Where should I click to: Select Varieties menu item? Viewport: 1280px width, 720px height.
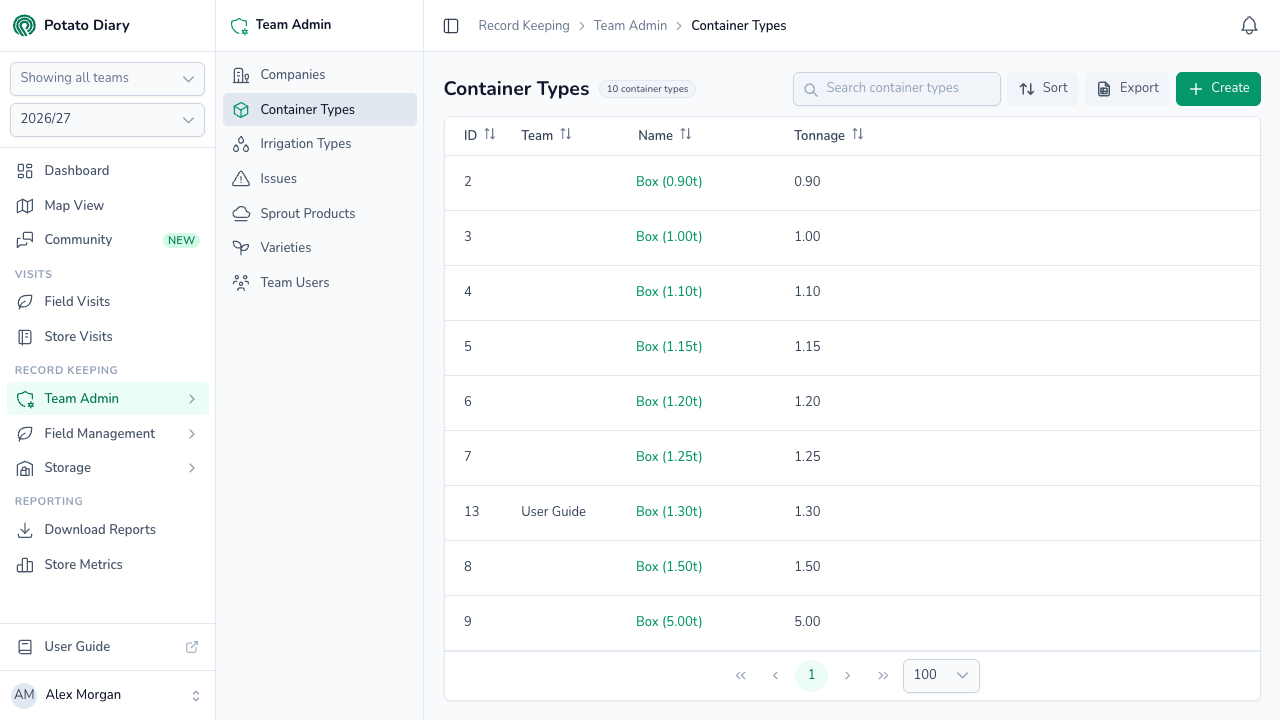[320, 248]
